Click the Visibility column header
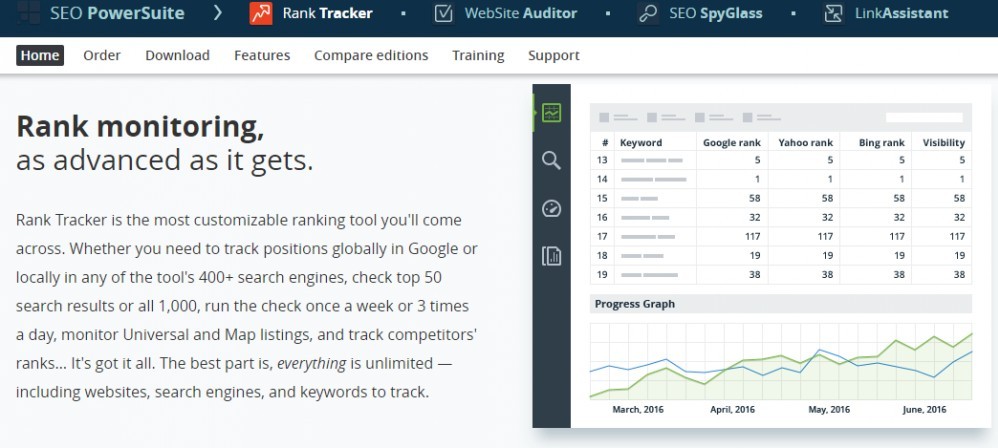This screenshot has width=998, height=448. (944, 143)
